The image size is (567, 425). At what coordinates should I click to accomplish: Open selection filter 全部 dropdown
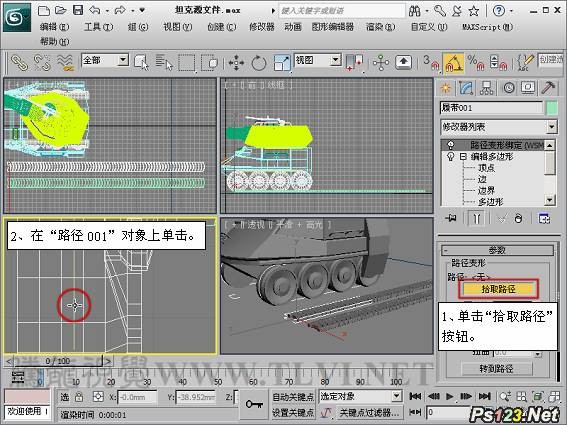[105, 60]
